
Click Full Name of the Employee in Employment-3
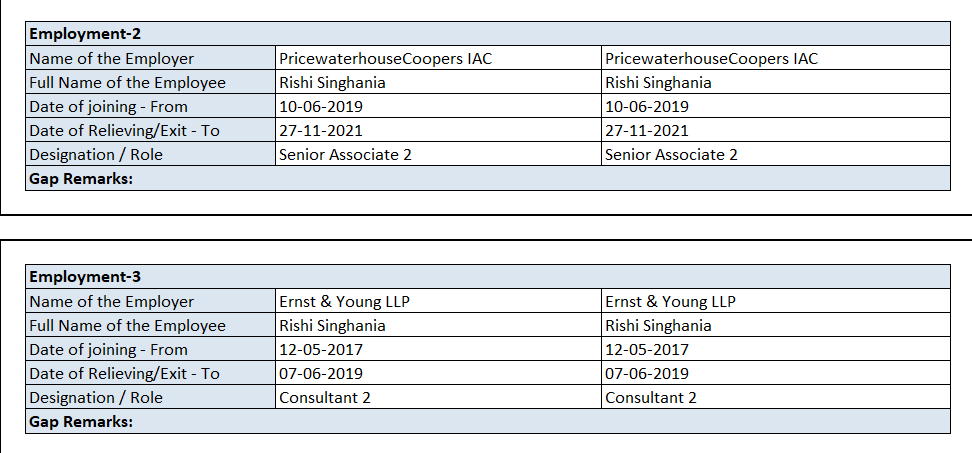tap(127, 325)
